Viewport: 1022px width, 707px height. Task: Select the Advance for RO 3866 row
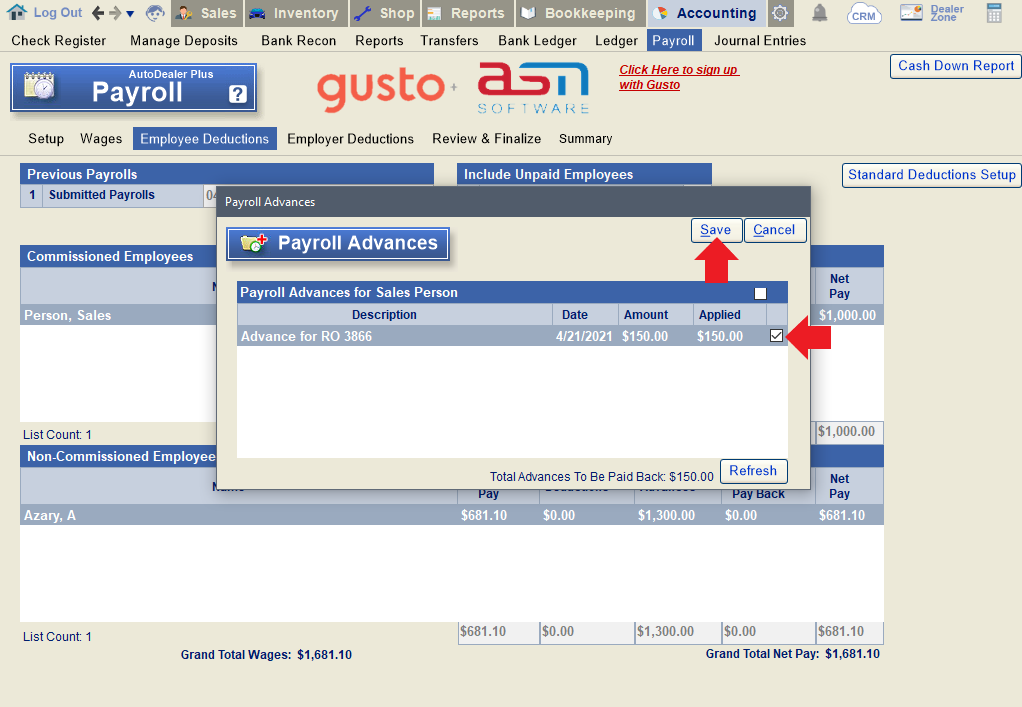click(512, 336)
